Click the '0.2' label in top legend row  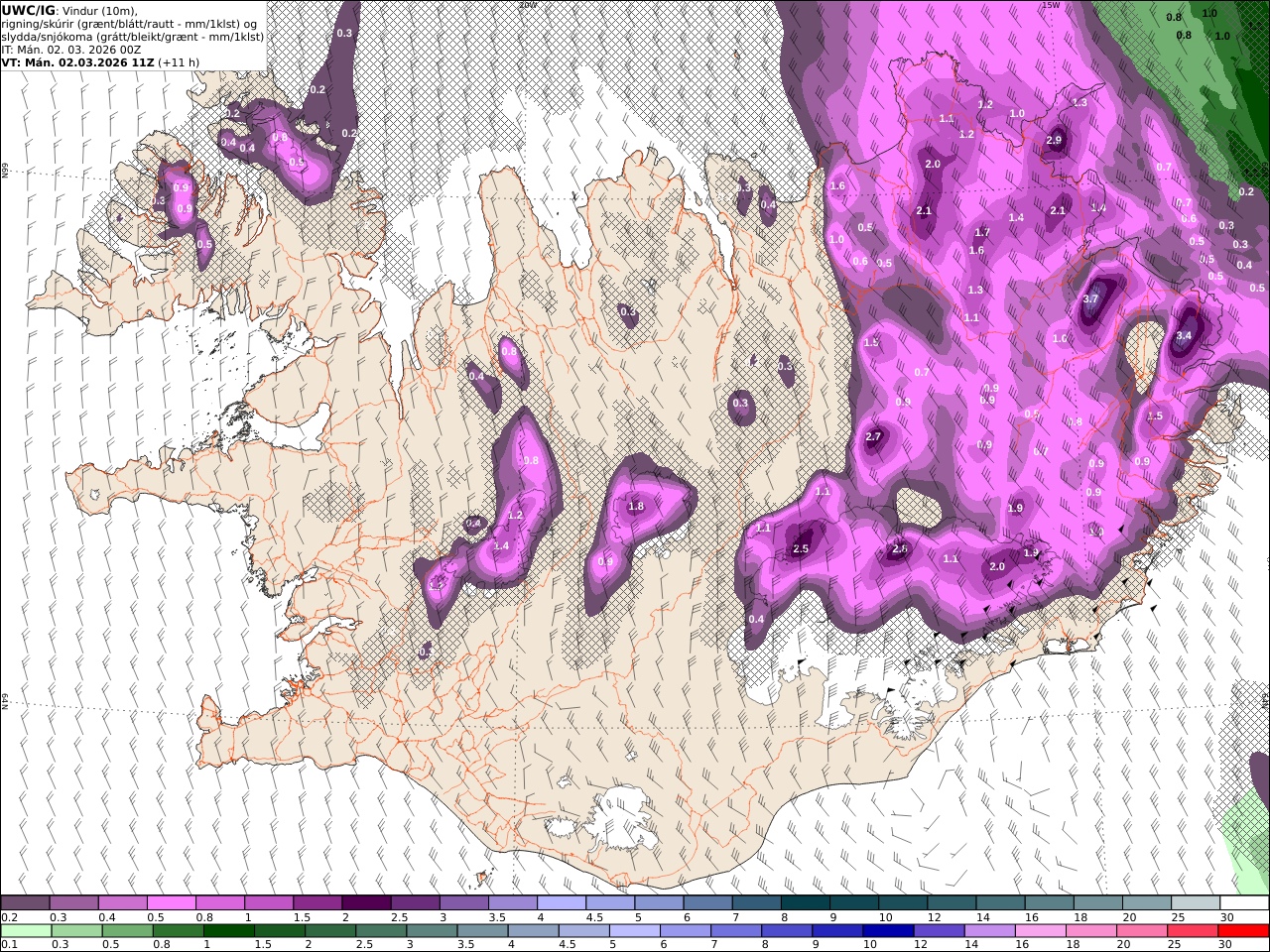[9, 917]
